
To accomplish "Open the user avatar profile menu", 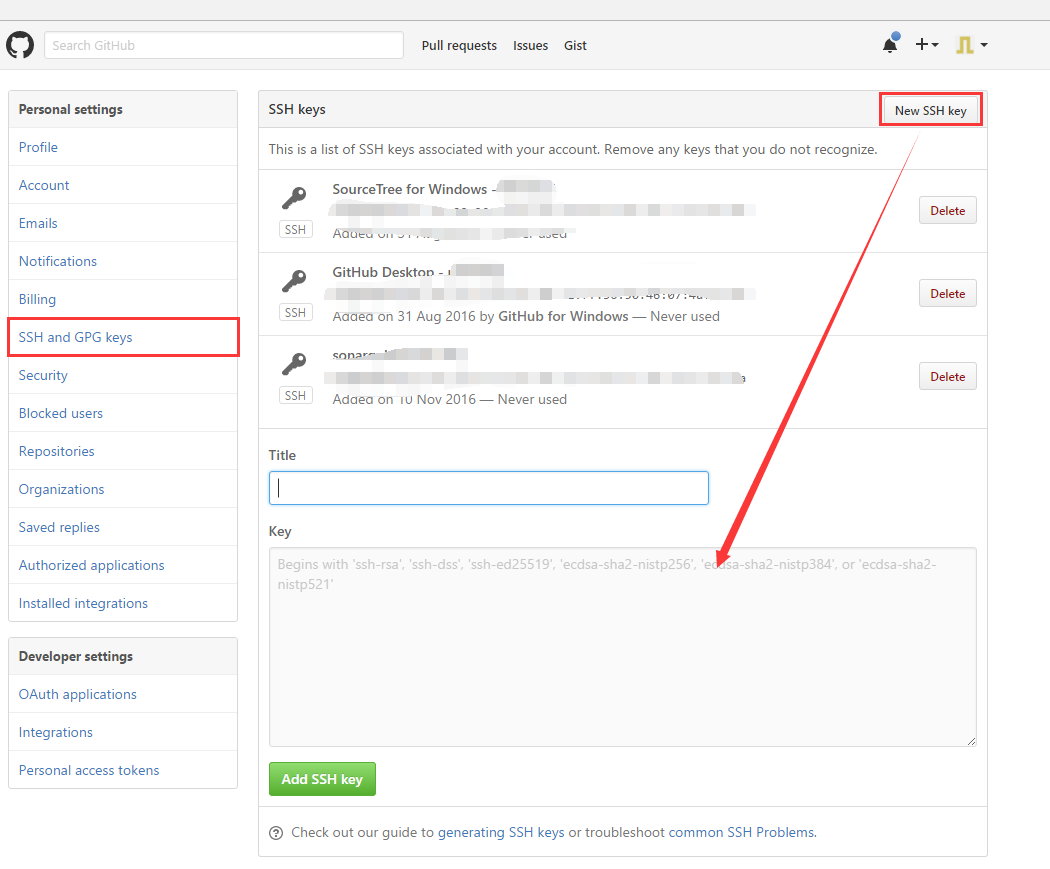I will [972, 45].
